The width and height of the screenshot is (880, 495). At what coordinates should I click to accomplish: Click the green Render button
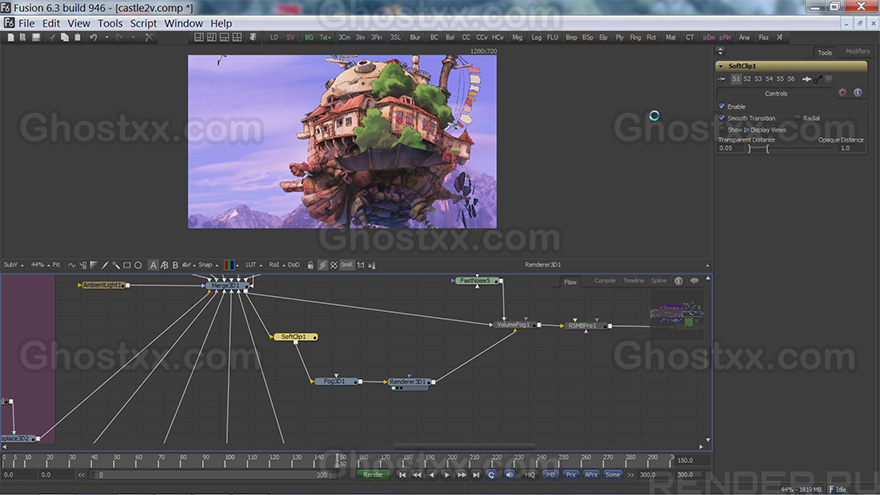click(373, 475)
